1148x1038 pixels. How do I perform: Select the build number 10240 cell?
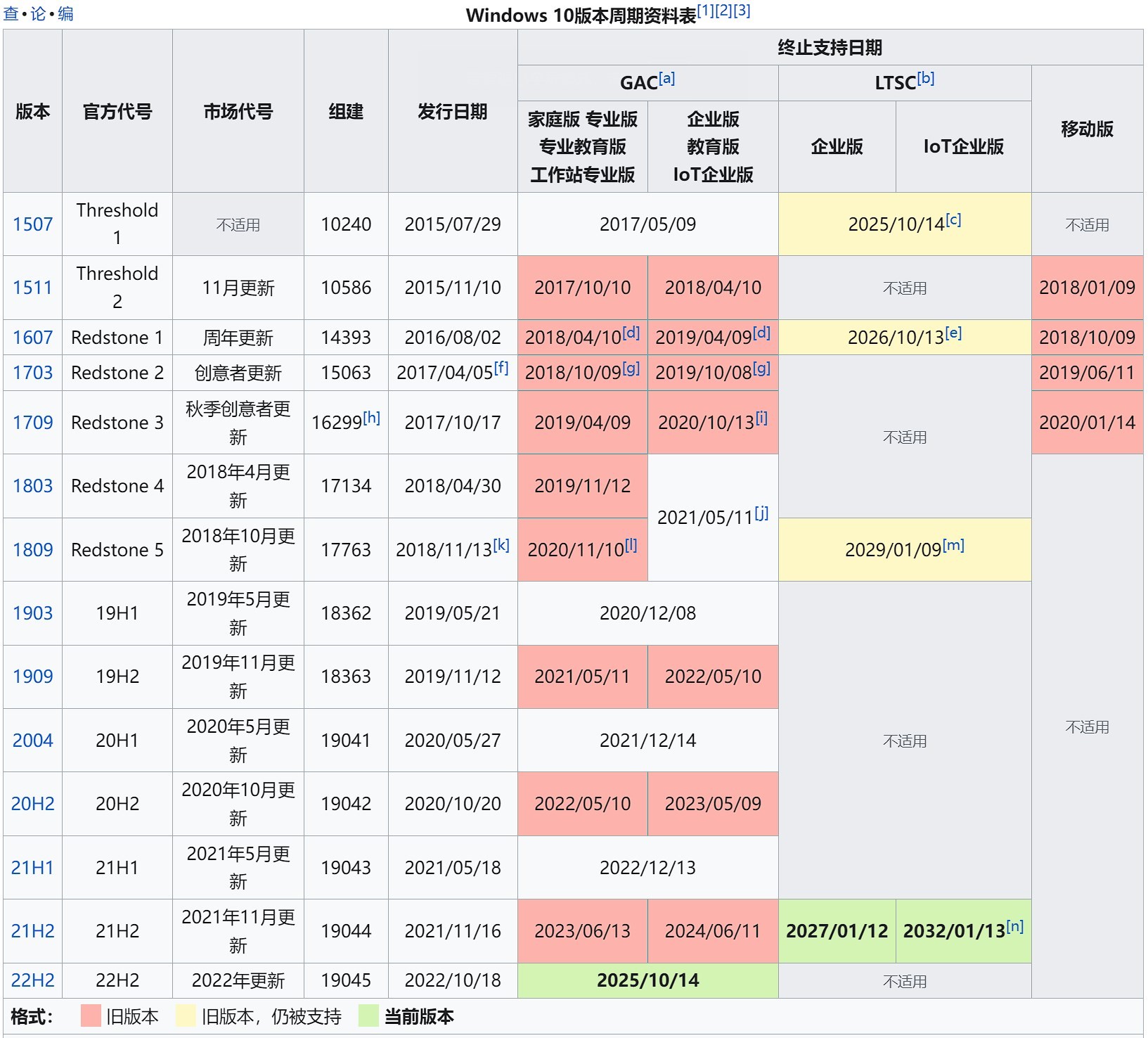(346, 224)
